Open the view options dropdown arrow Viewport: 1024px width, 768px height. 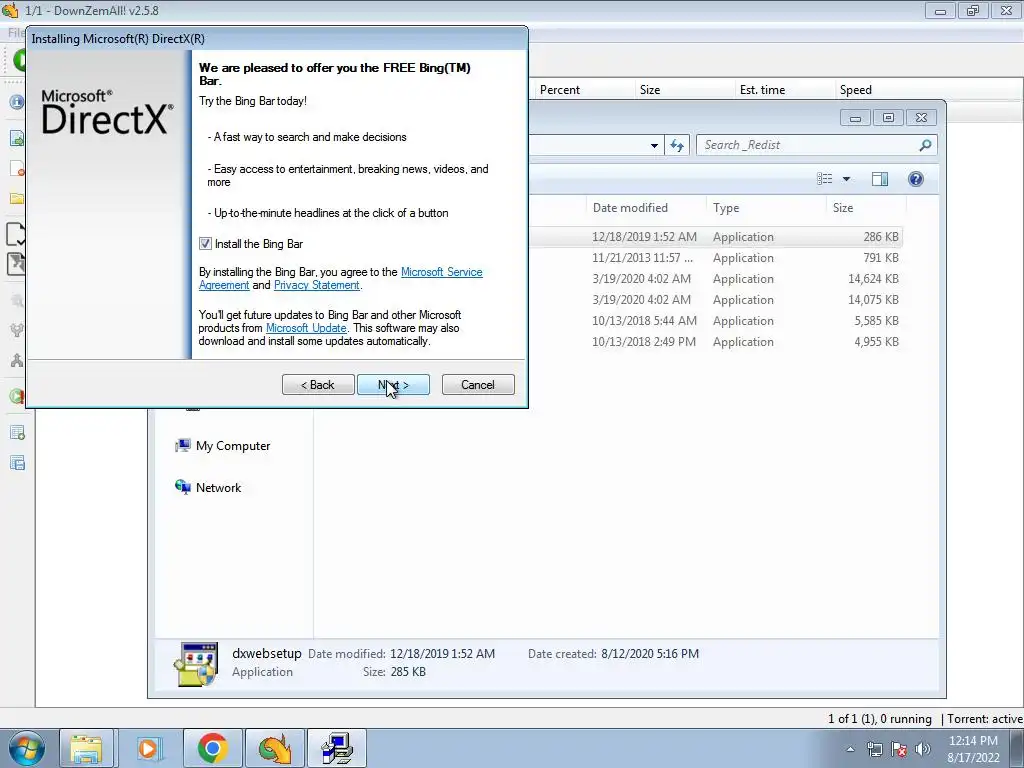click(846, 179)
